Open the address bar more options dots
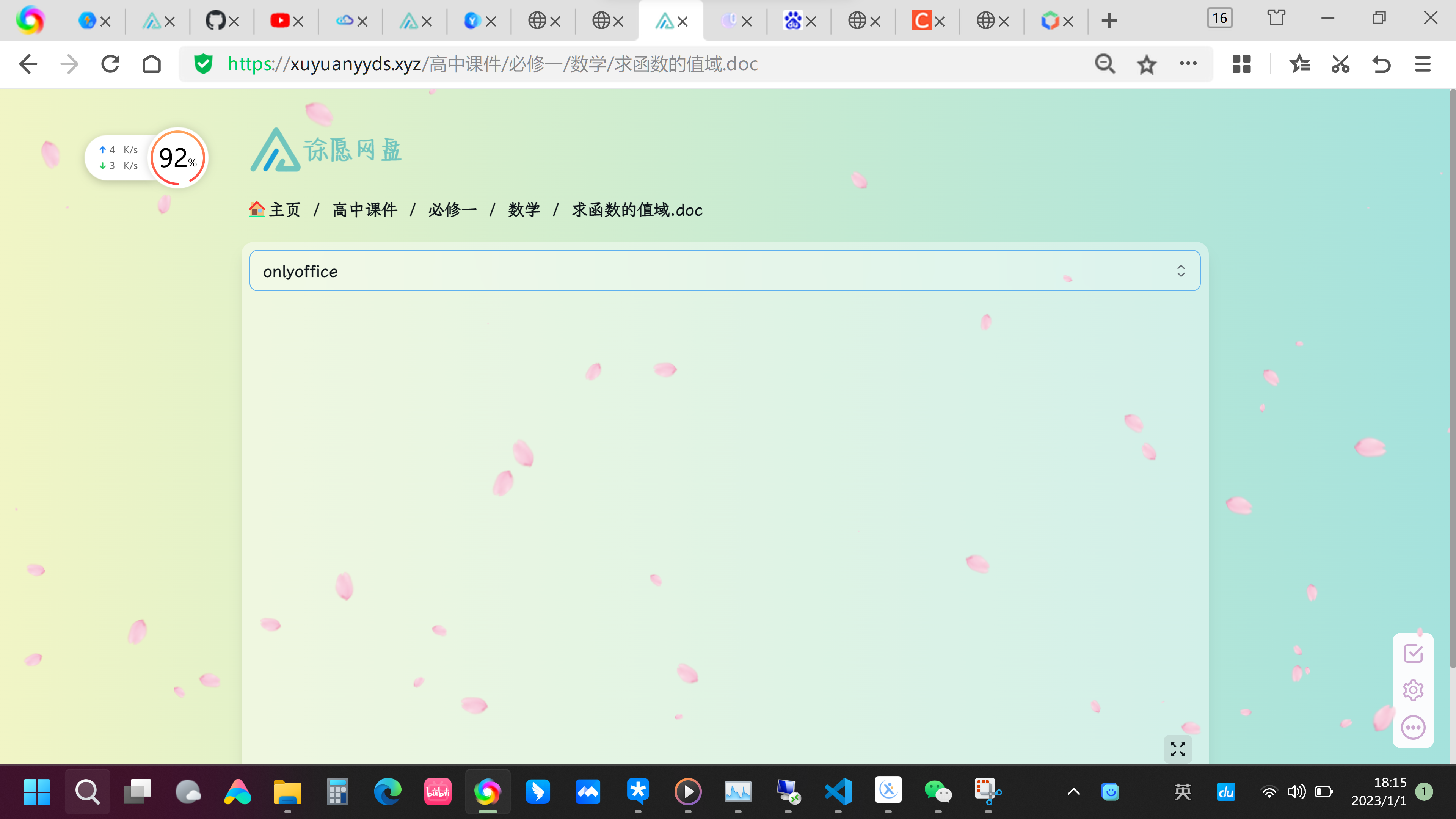 (x=1188, y=63)
